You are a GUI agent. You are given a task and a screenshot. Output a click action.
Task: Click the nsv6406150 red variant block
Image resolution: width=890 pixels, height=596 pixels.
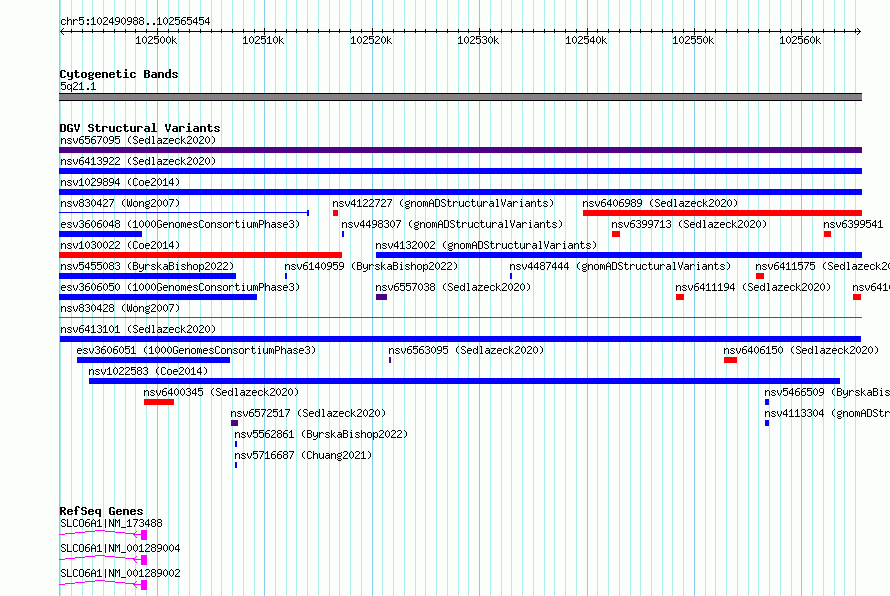click(731, 360)
